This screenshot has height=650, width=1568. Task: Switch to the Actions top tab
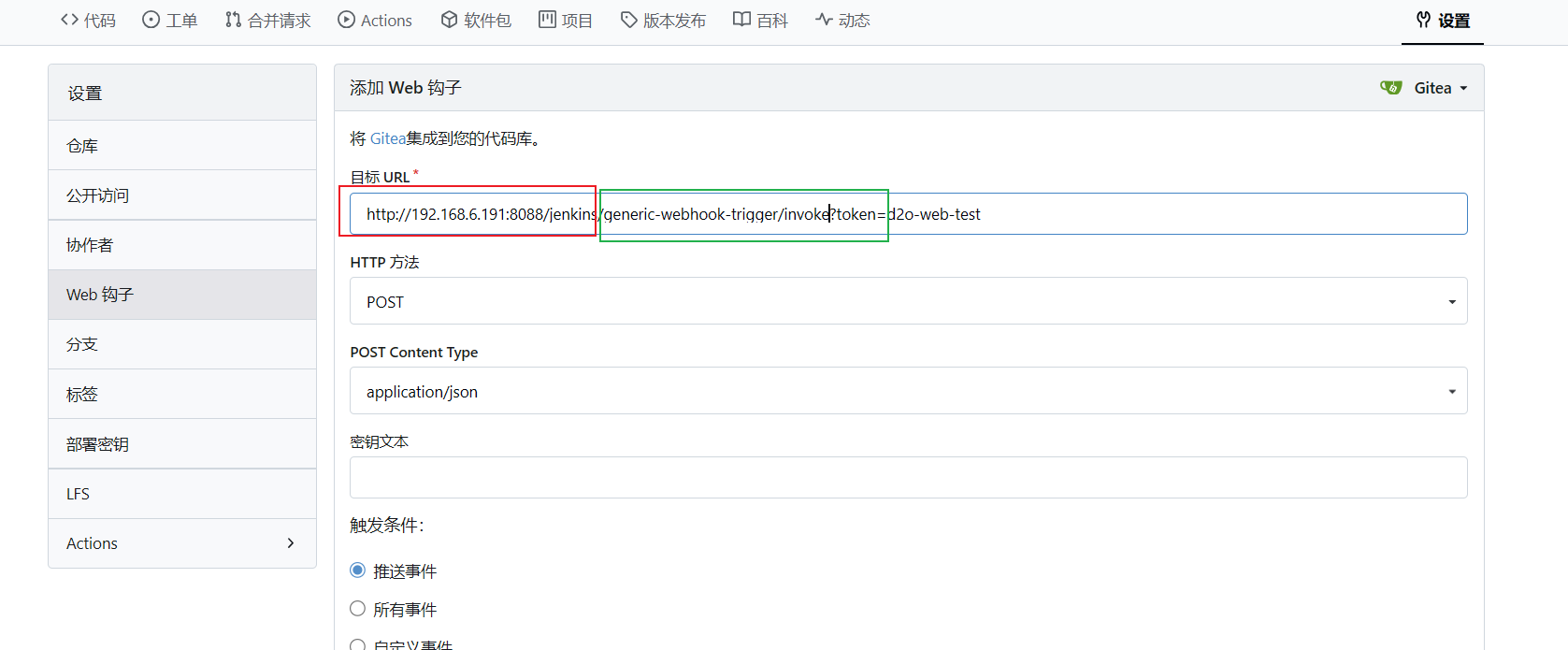pos(375,21)
